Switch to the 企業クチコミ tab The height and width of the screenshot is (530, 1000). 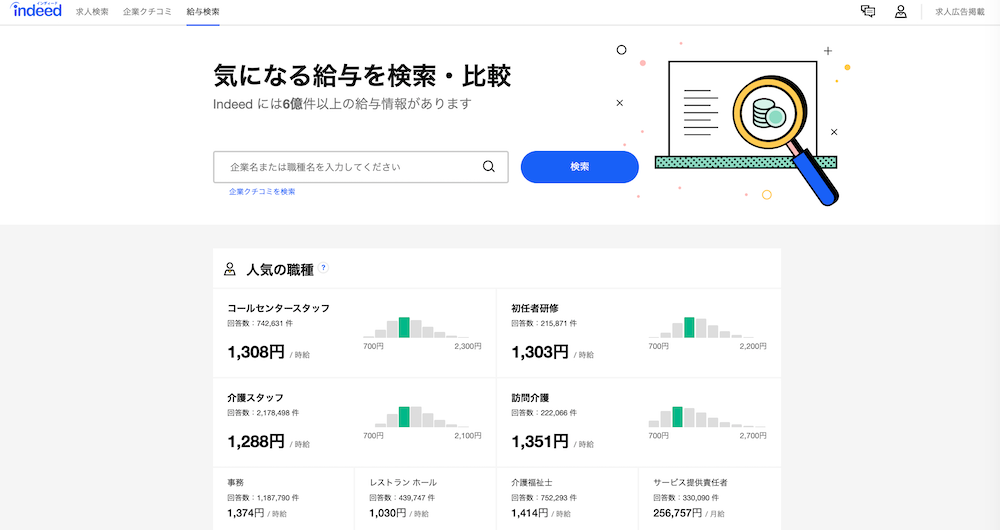(x=147, y=12)
